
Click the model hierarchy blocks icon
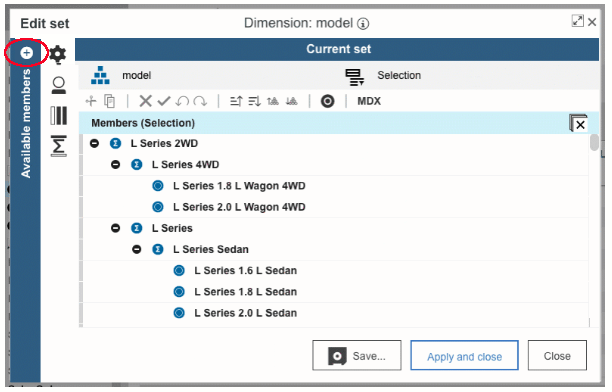100,75
